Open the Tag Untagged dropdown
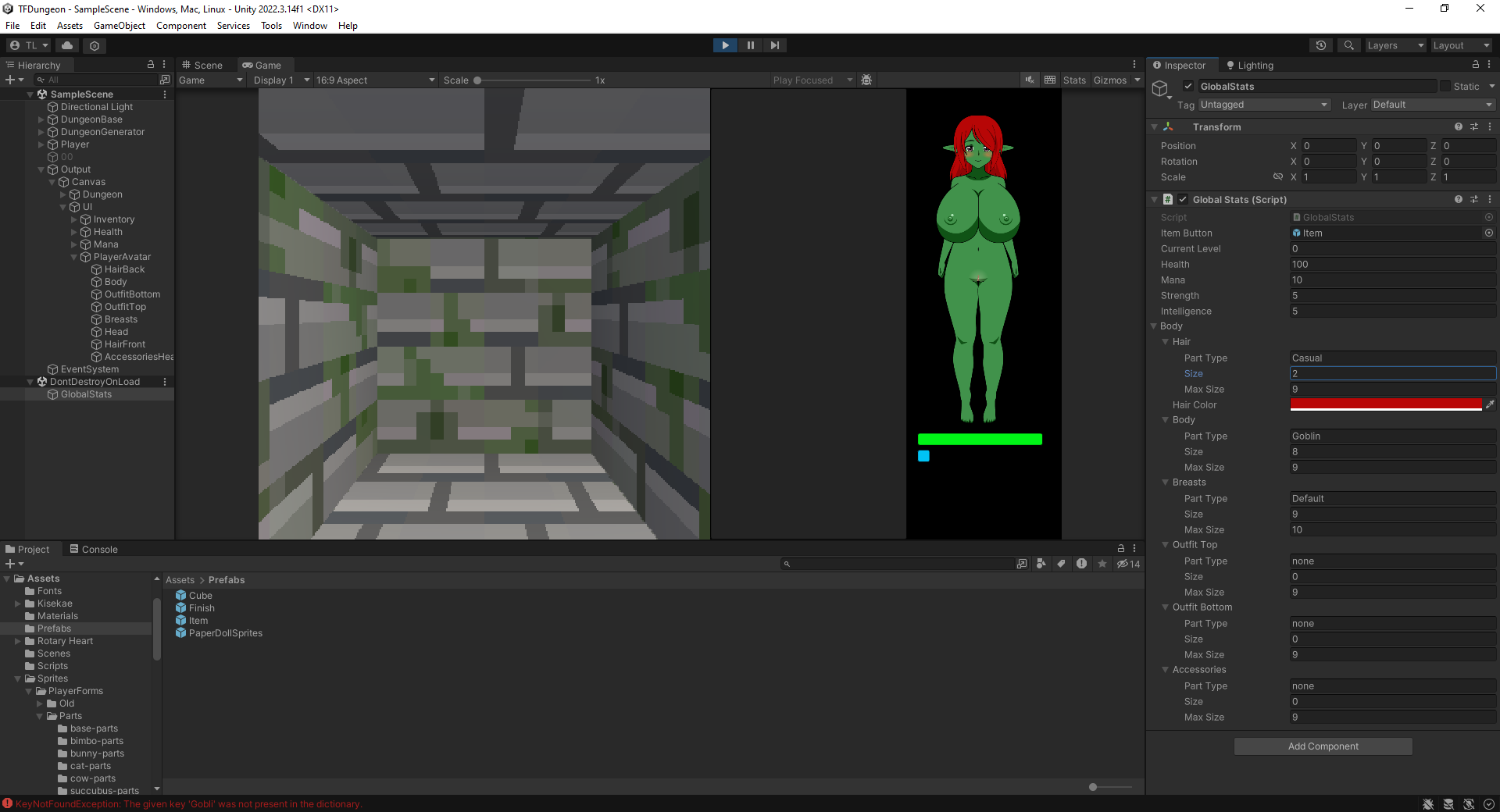 (1263, 105)
